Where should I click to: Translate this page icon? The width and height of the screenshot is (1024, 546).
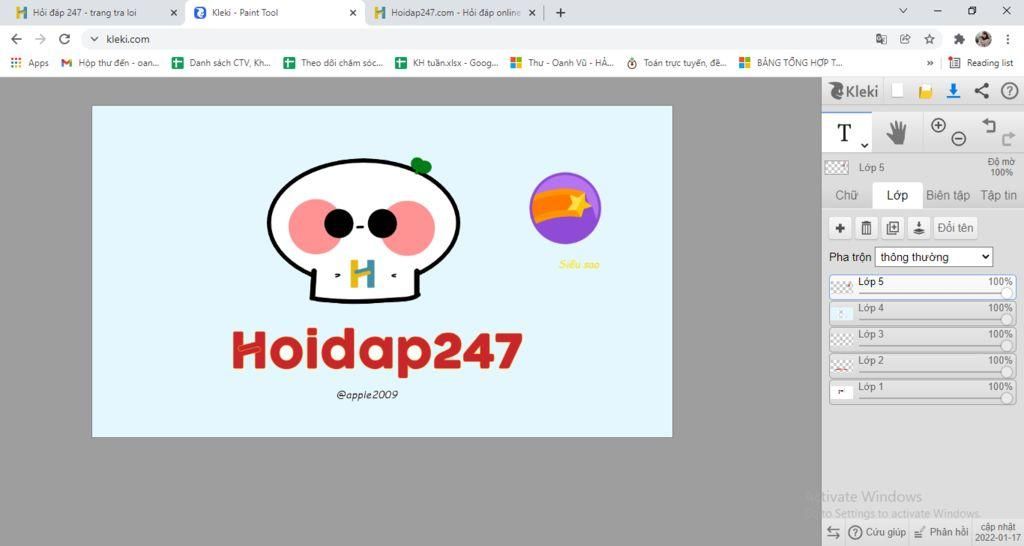881,39
